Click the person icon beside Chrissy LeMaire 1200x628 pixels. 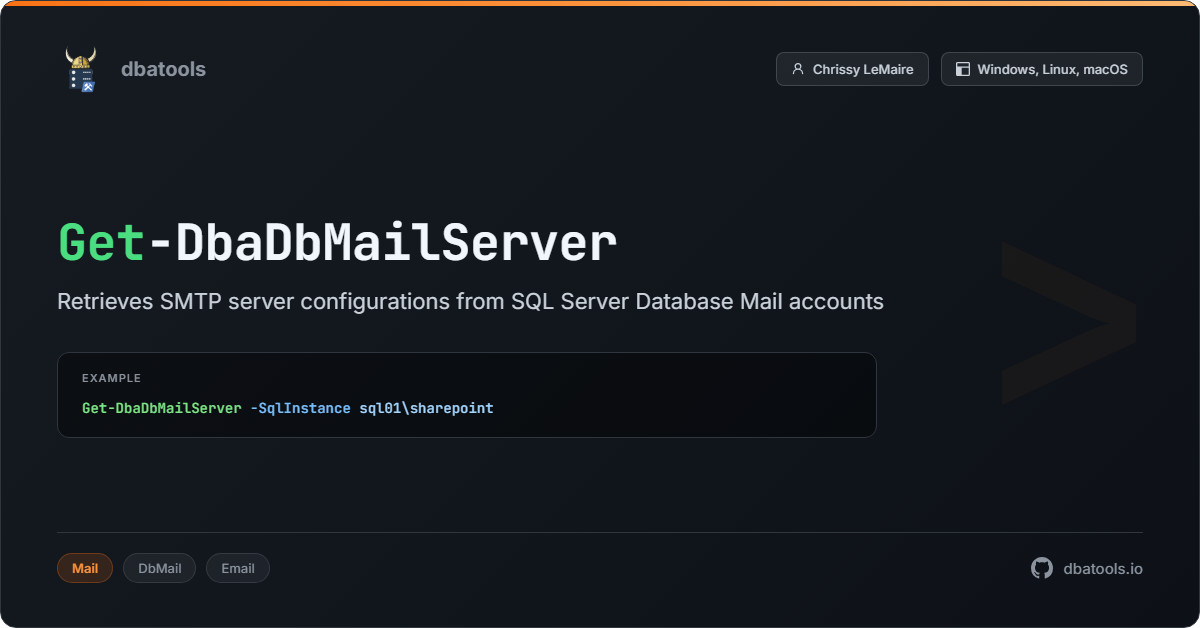pyautogui.click(x=797, y=69)
